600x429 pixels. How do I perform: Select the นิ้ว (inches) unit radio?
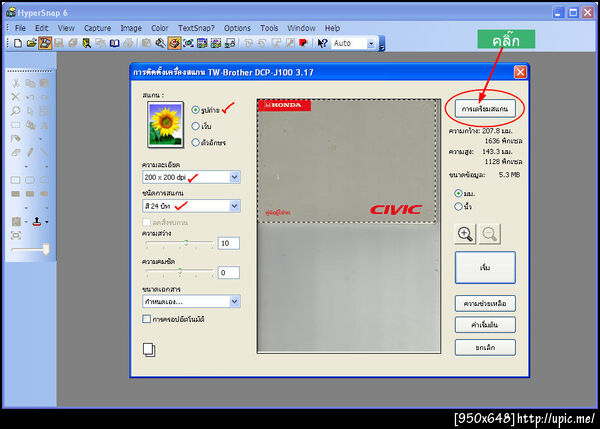[458, 207]
